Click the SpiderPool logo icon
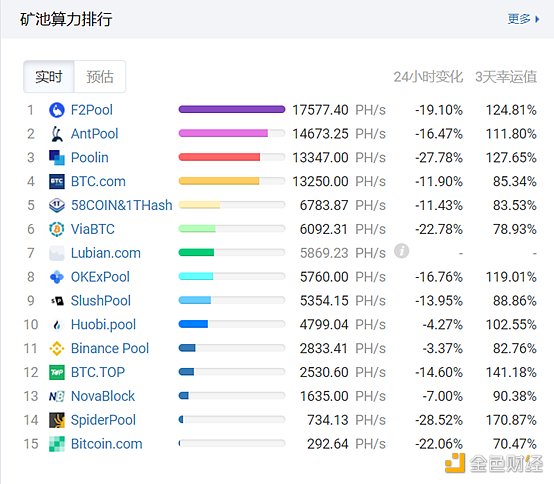 coord(57,420)
